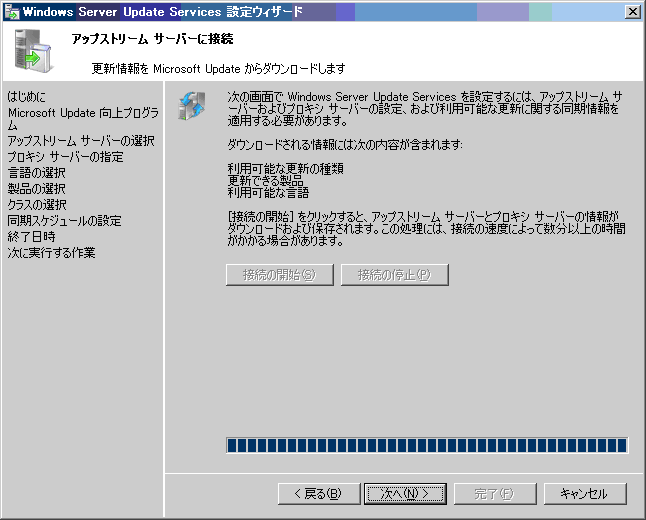
Task: Click the heading アップストリーム サーバーに接続
Action: (x=152, y=39)
